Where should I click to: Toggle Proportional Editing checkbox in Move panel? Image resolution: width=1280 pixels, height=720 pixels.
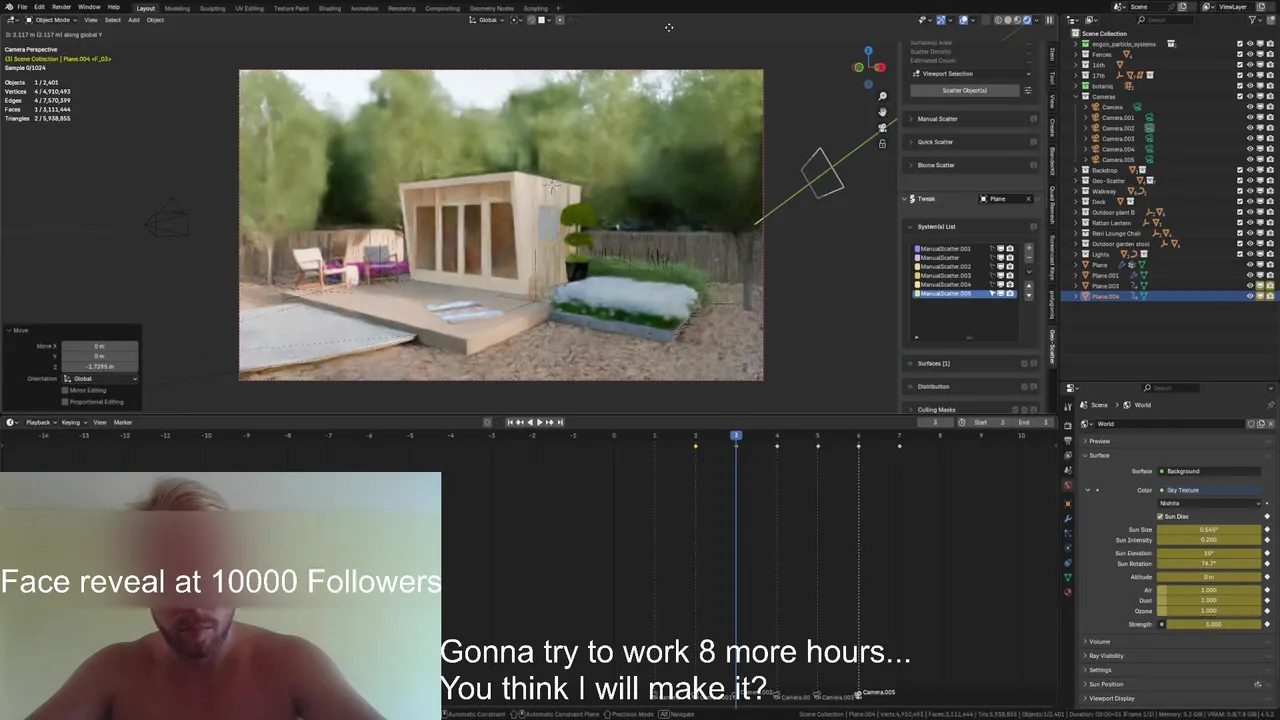coord(65,402)
